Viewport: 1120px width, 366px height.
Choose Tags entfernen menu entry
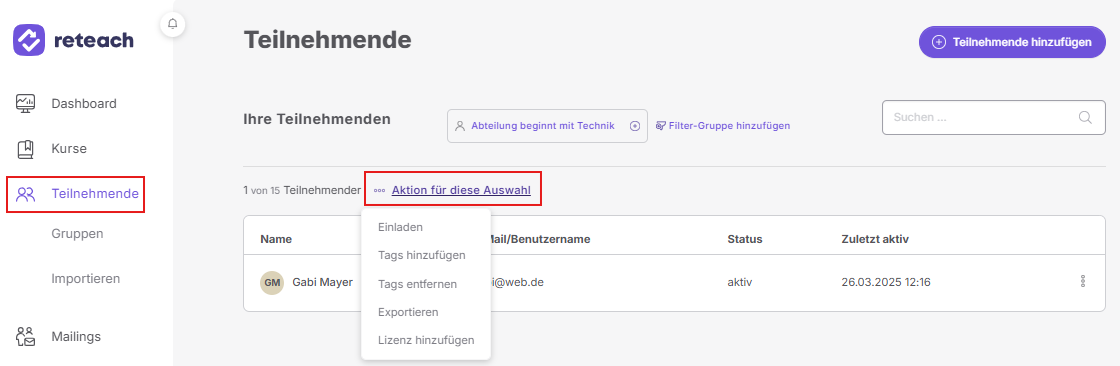click(417, 284)
